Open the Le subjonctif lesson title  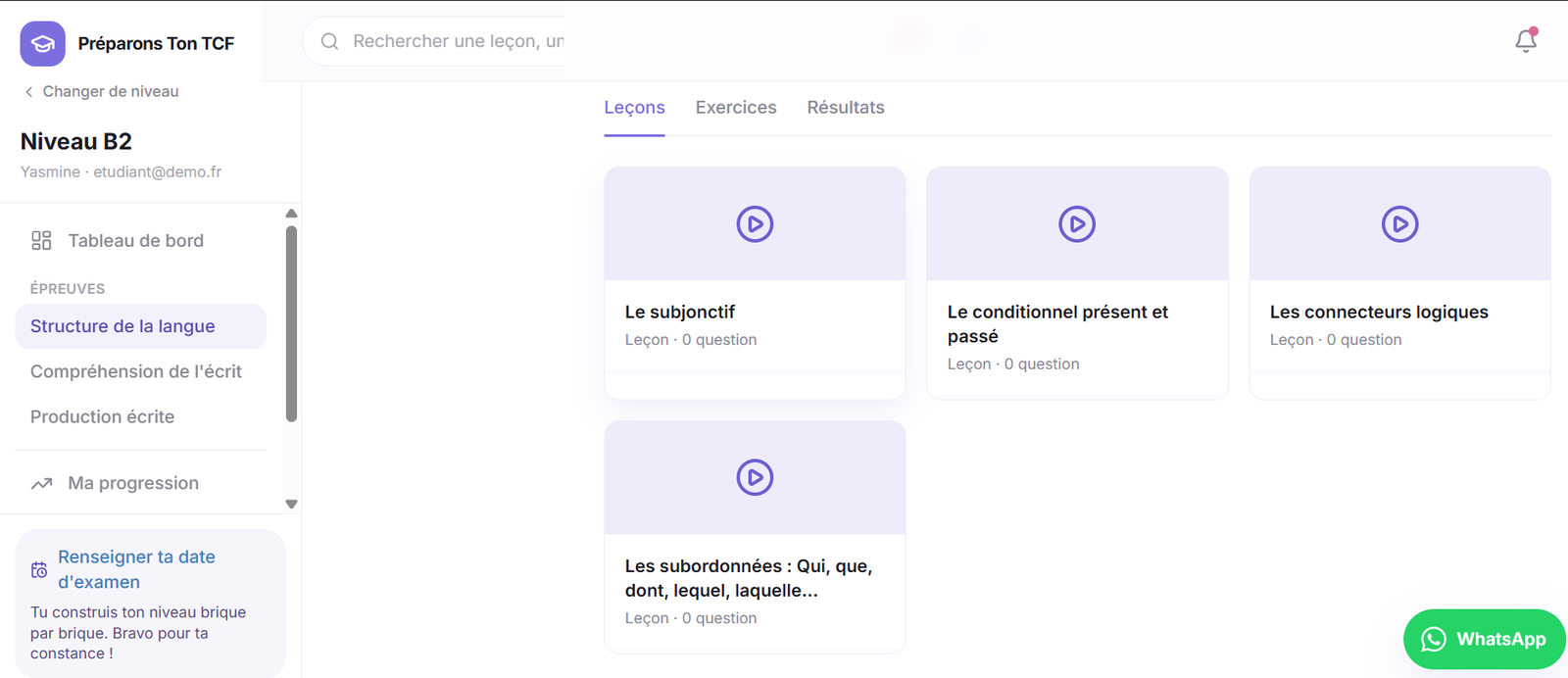(x=680, y=313)
